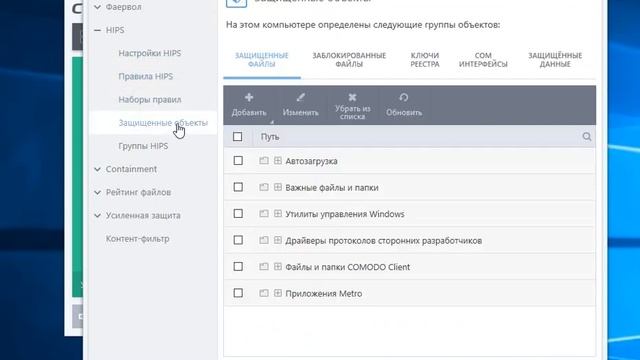Expand the Рейтинг файлов section chevron
Viewport: 640px width, 360px height.
(98, 192)
